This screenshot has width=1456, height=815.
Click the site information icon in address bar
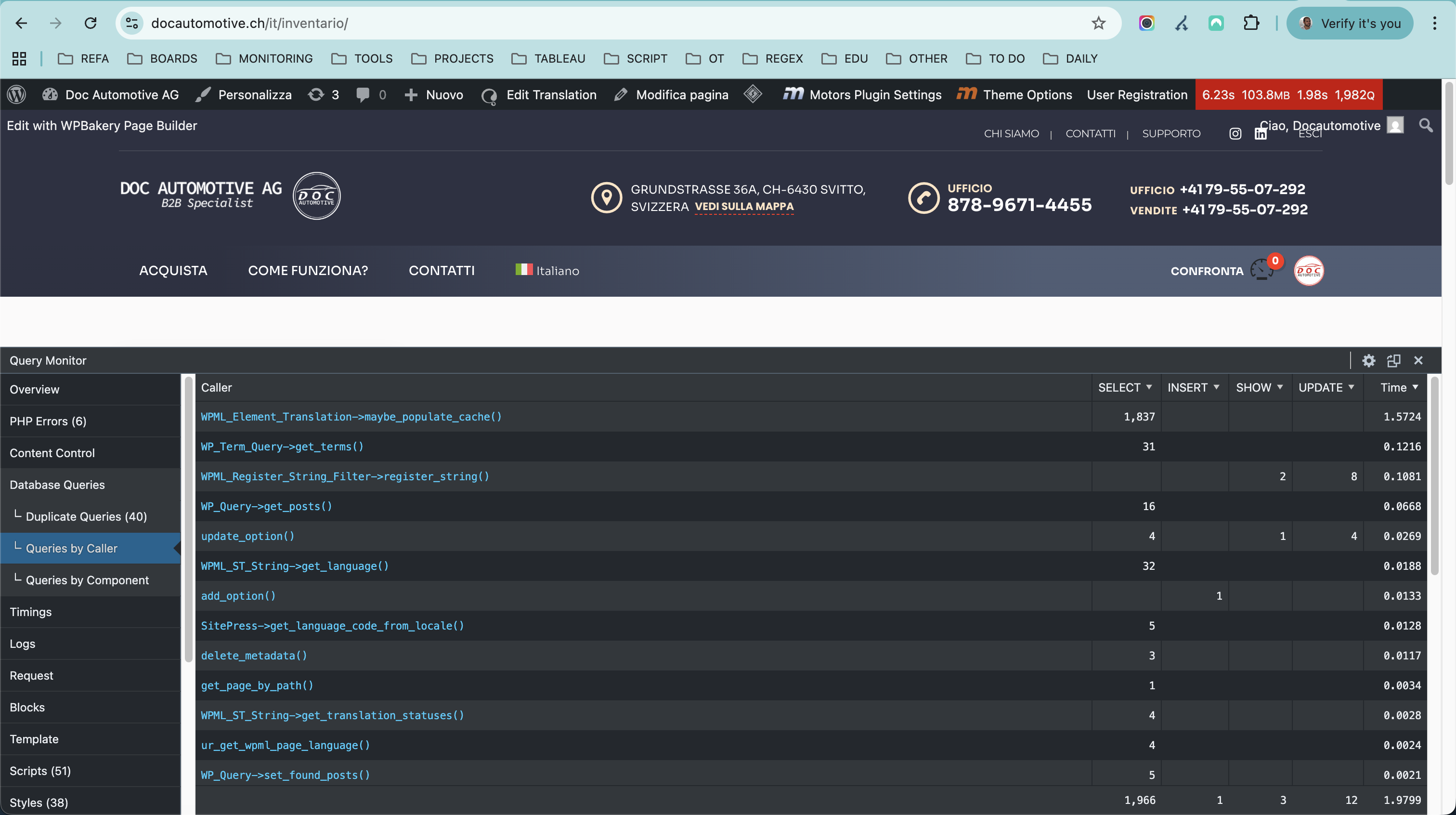click(x=132, y=23)
